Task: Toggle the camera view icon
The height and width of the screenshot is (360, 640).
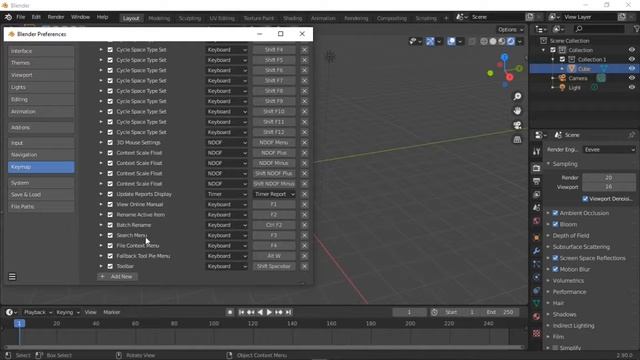Action: tap(517, 125)
